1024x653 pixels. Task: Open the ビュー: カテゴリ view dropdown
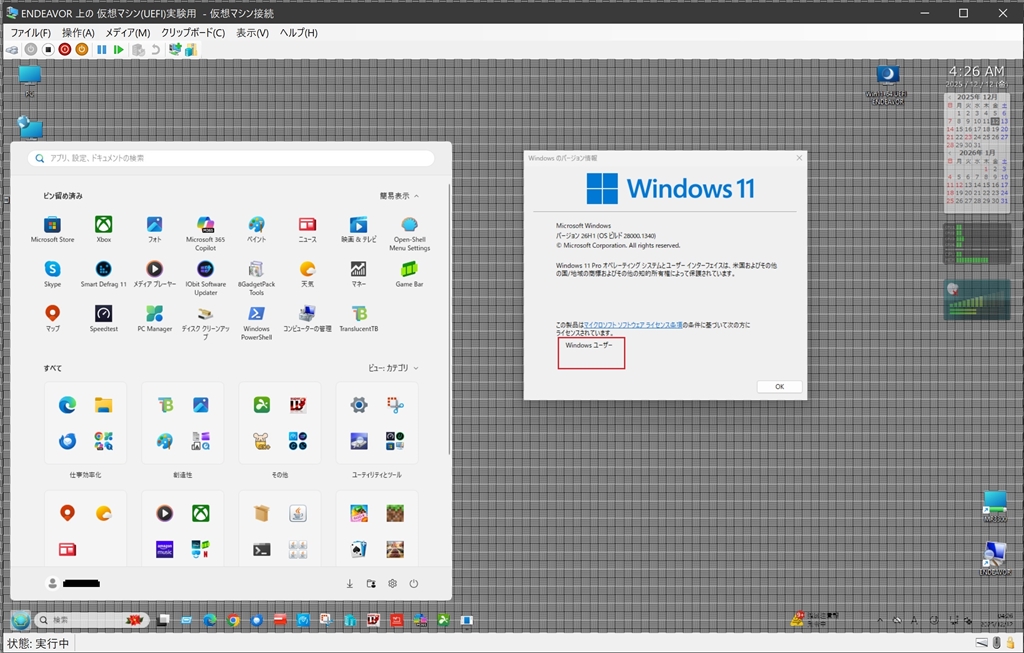pyautogui.click(x=393, y=368)
